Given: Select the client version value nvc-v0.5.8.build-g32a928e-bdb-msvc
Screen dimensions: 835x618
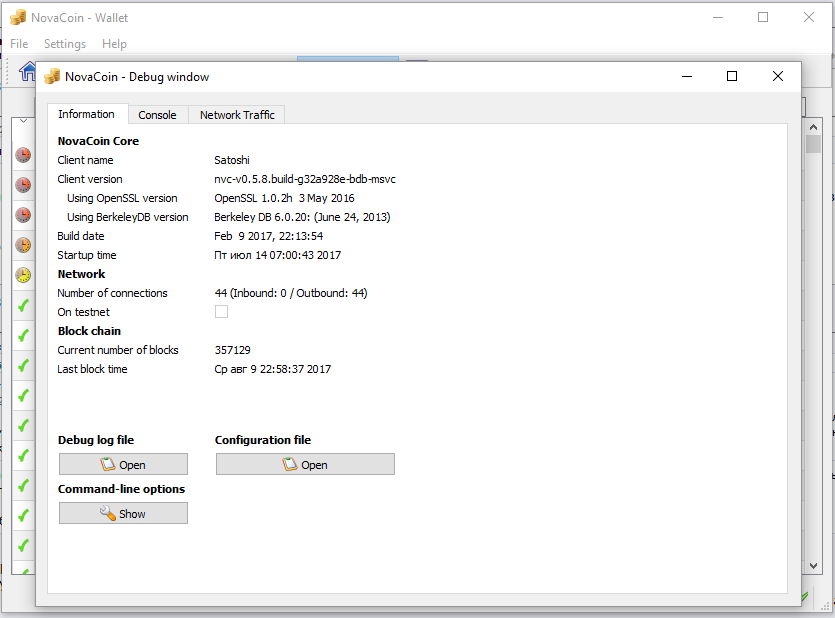Looking at the screenshot, I should pos(305,179).
